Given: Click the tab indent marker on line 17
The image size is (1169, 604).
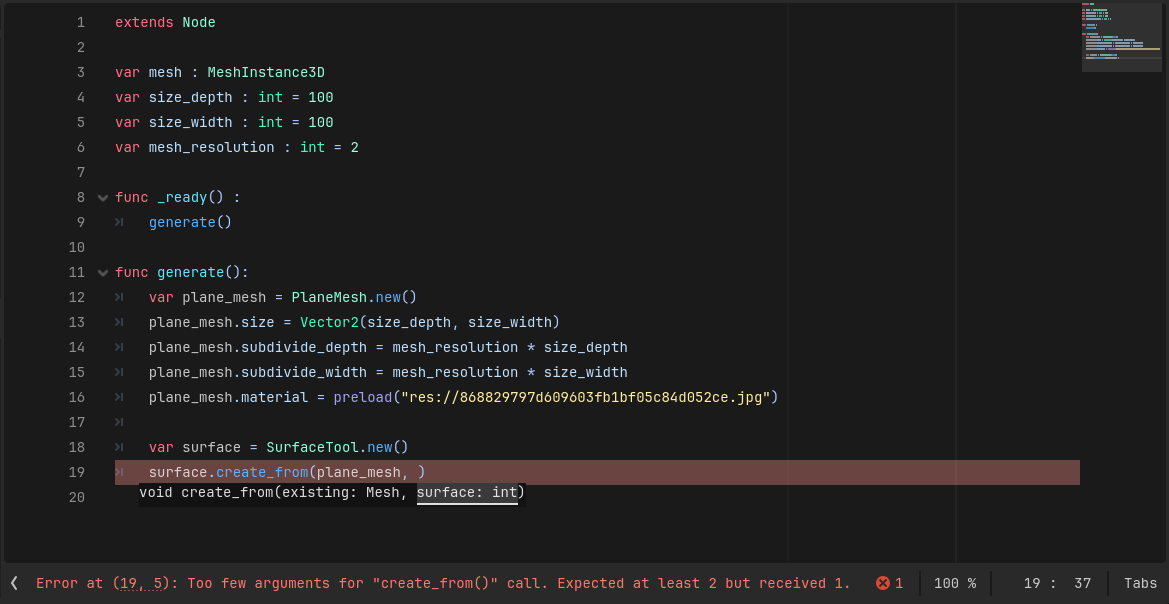Looking at the screenshot, I should (x=119, y=422).
